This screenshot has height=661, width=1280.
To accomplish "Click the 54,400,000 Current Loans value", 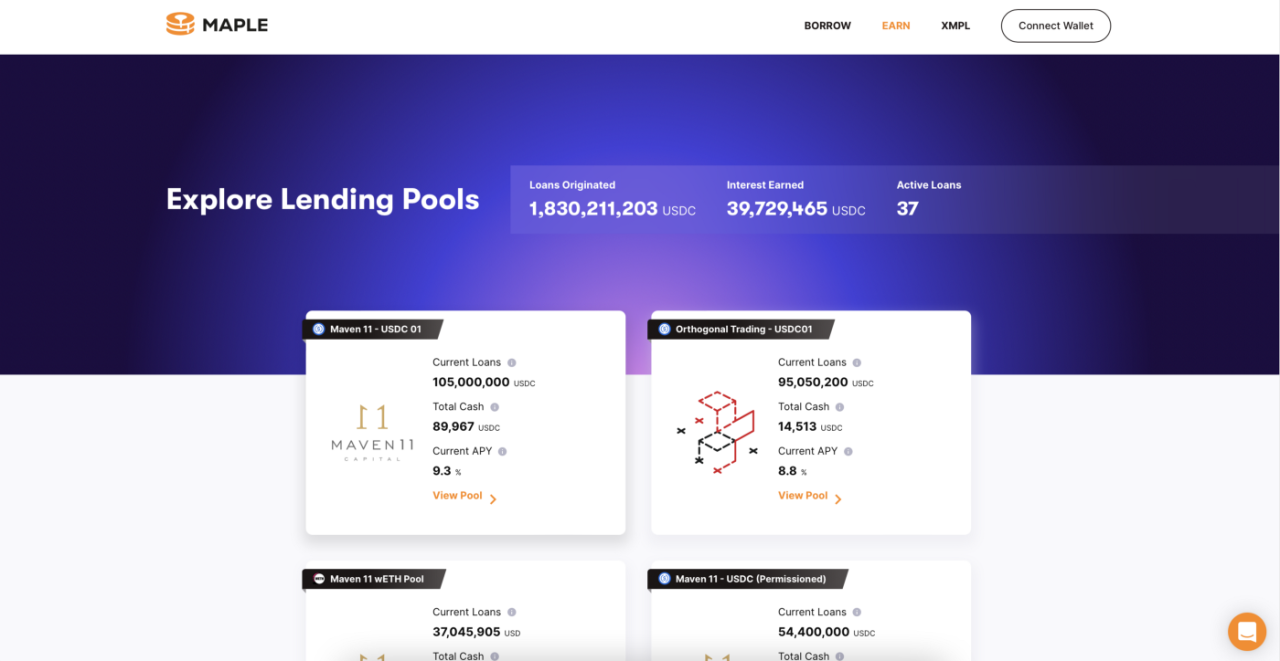I will 814,632.
